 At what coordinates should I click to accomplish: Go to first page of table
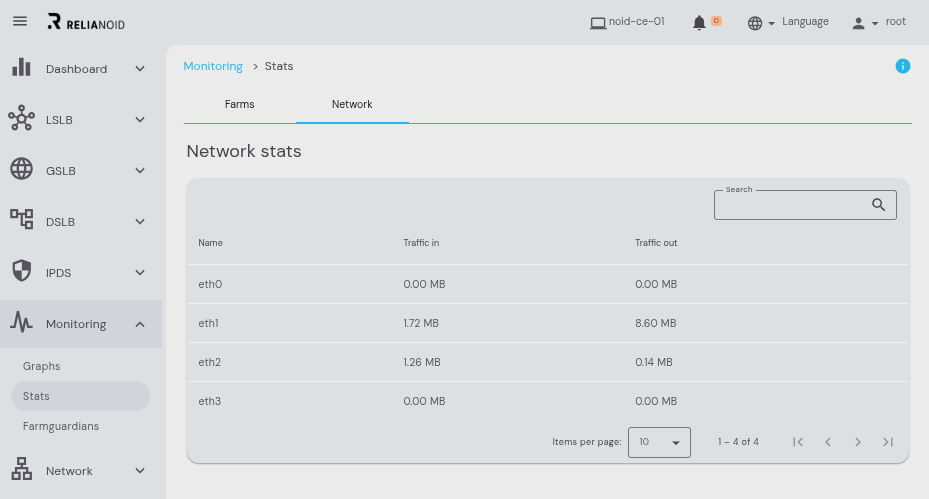click(798, 442)
